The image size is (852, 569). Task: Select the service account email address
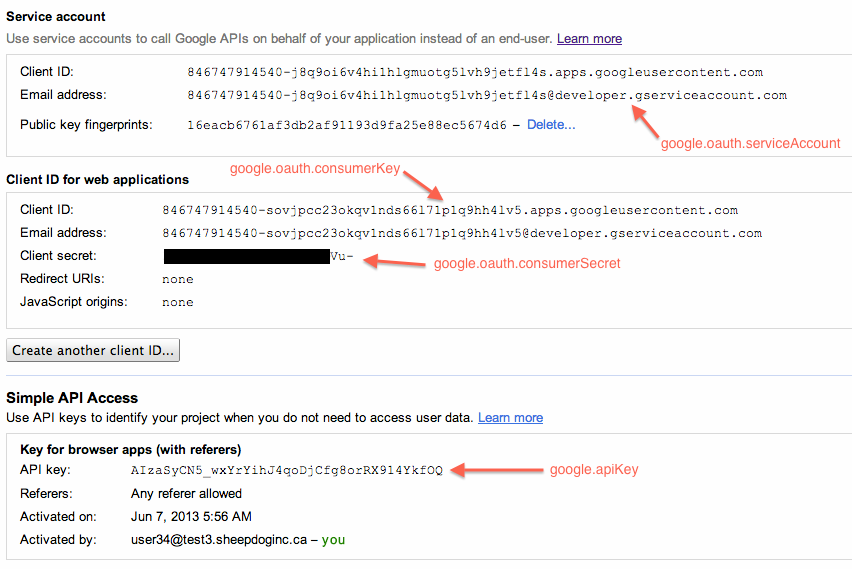tap(487, 95)
